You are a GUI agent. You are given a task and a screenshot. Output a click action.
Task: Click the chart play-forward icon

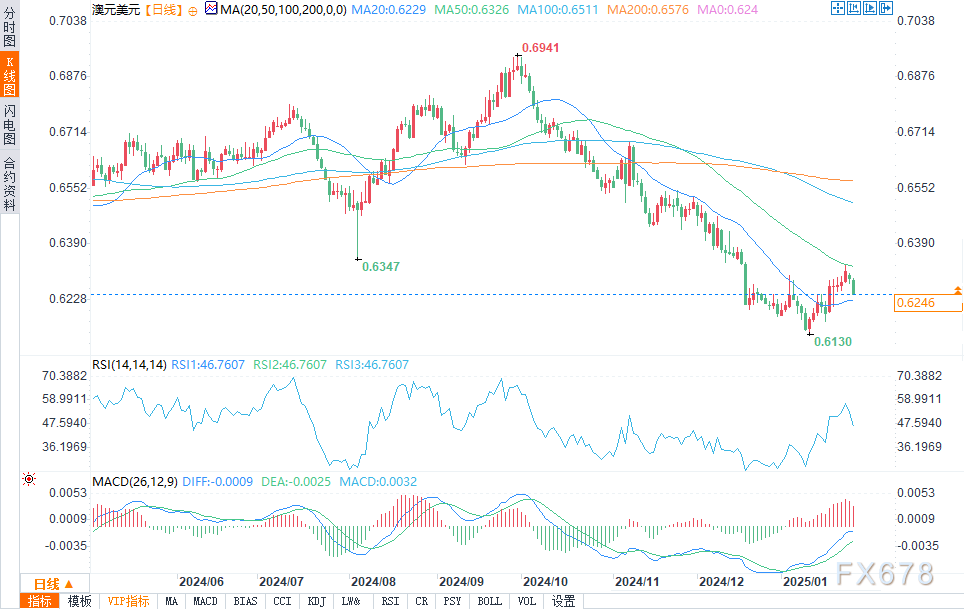(x=869, y=8)
